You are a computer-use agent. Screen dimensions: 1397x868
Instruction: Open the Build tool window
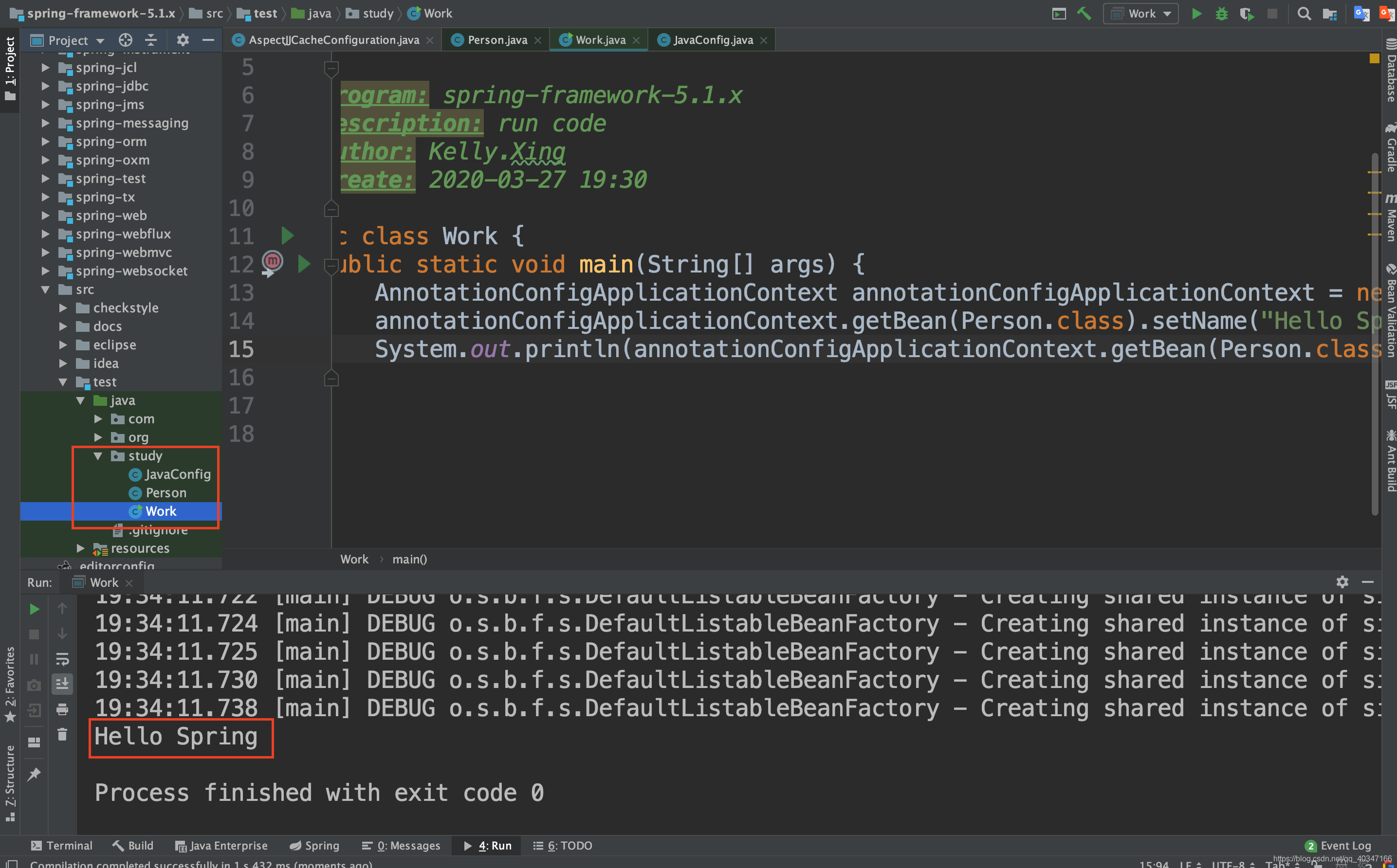[x=132, y=846]
